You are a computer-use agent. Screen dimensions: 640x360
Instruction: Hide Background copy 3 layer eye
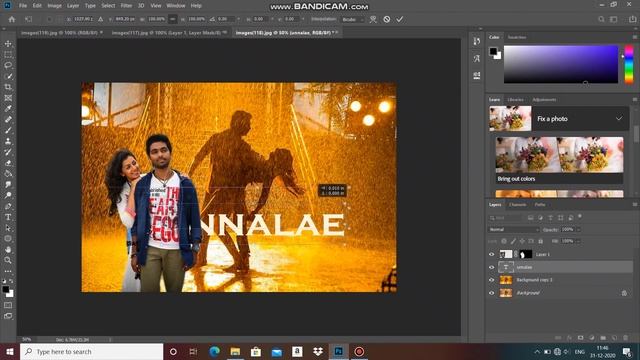pos(491,280)
